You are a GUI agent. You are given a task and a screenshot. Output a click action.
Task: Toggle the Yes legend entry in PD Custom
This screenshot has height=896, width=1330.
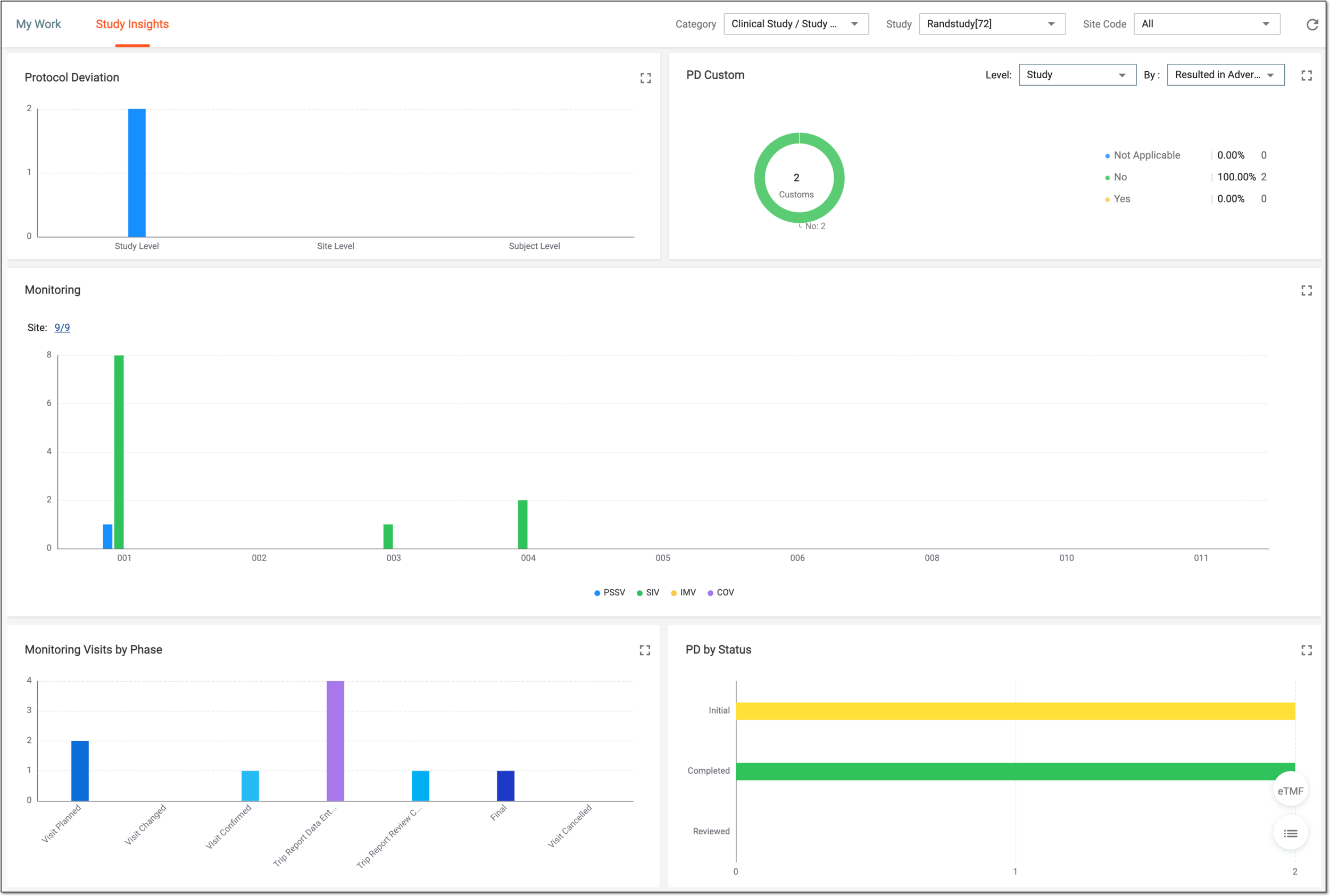pos(1117,199)
